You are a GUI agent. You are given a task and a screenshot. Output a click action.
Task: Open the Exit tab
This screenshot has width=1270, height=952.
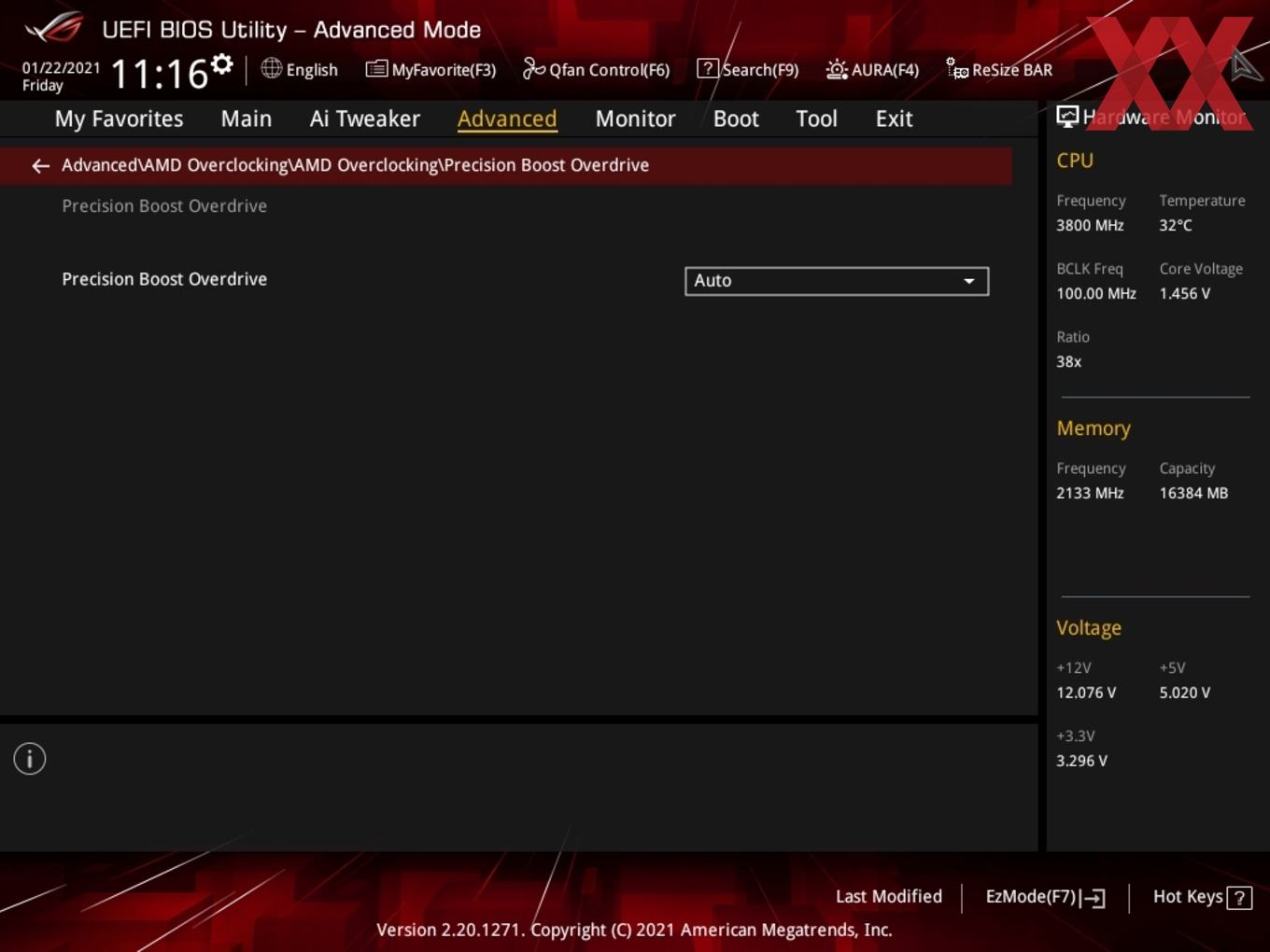pyautogui.click(x=894, y=119)
